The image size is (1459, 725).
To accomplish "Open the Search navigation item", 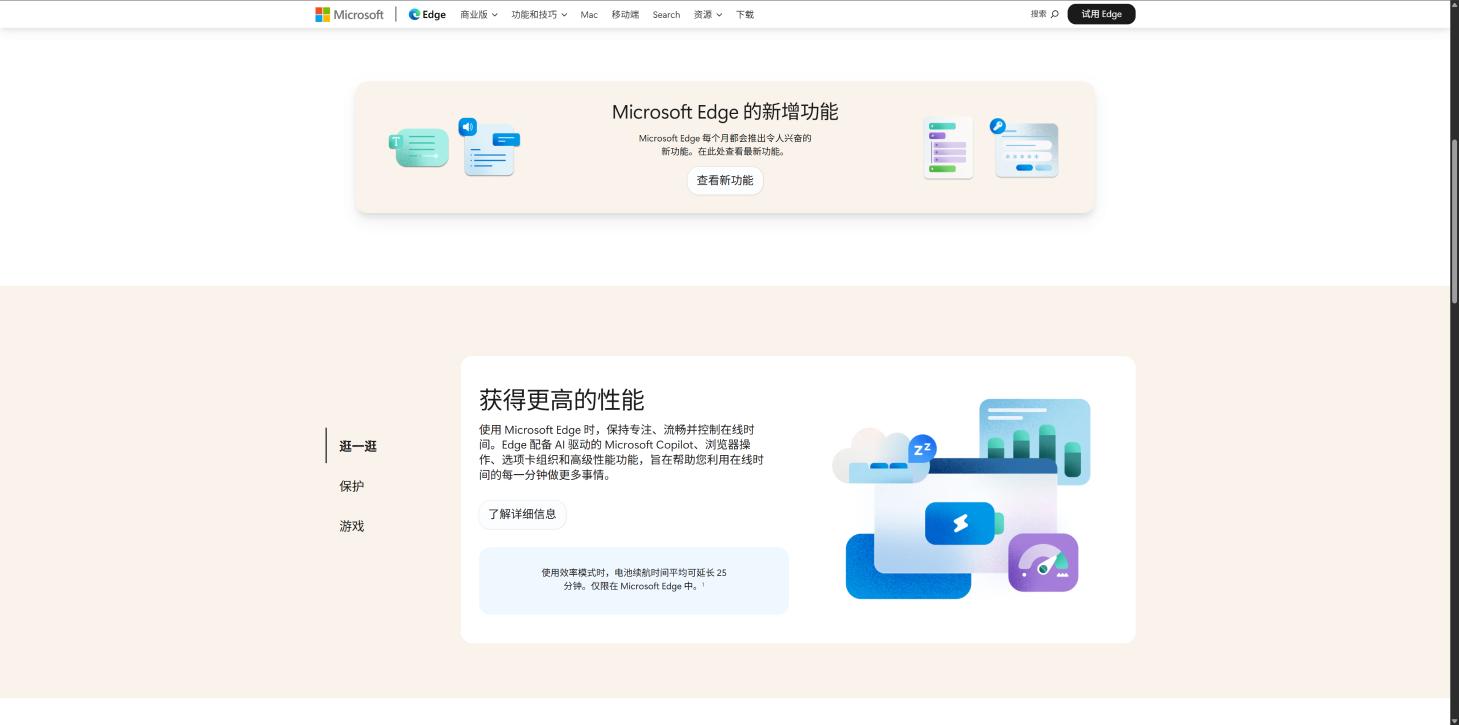I will pyautogui.click(x=666, y=15).
